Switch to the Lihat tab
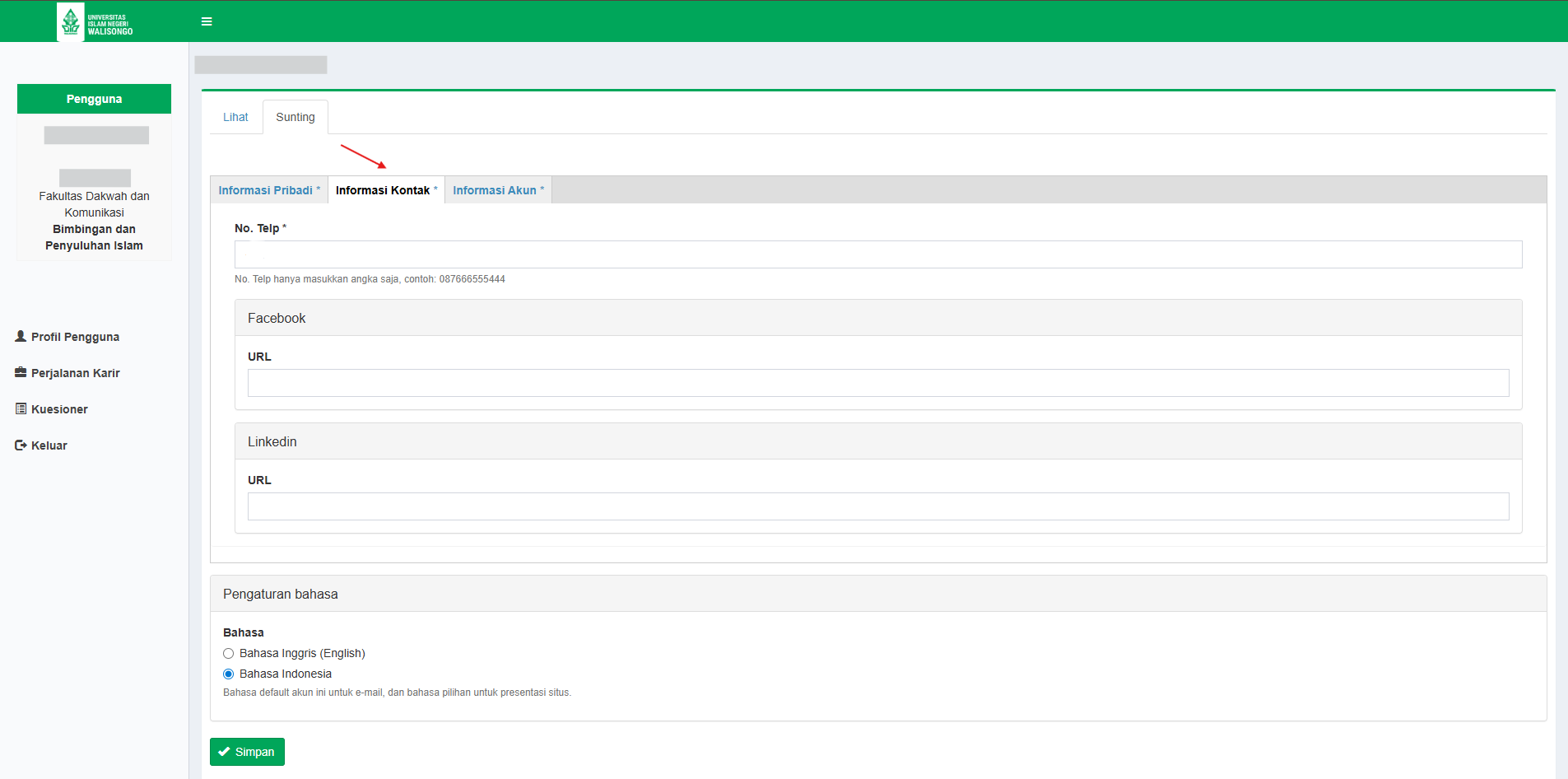Viewport: 1568px width, 779px height. (235, 117)
